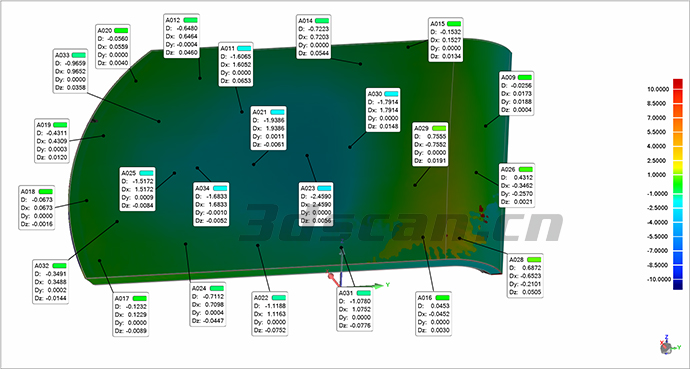Click the green color swatch in label A029
This screenshot has height=369, width=690.
[x=439, y=128]
